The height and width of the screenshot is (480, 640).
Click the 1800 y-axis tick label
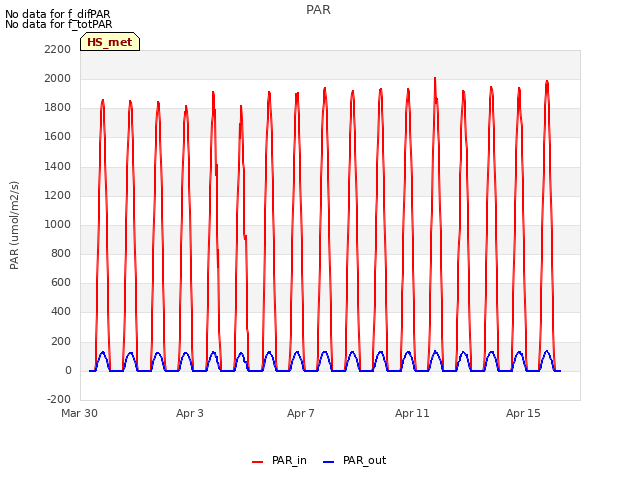pyautogui.click(x=58, y=108)
